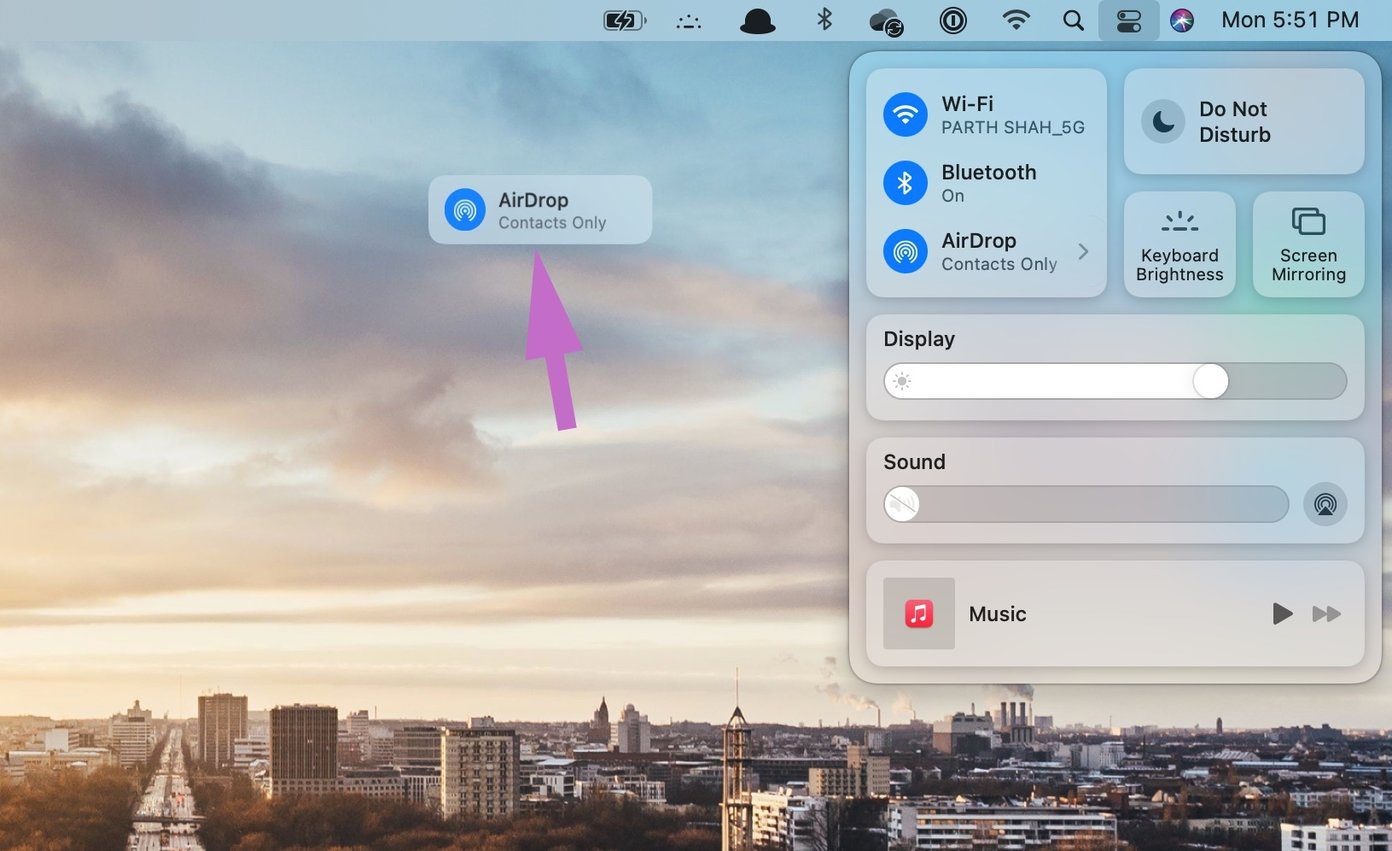
Task: Open Siri from the menu bar
Action: [1182, 20]
